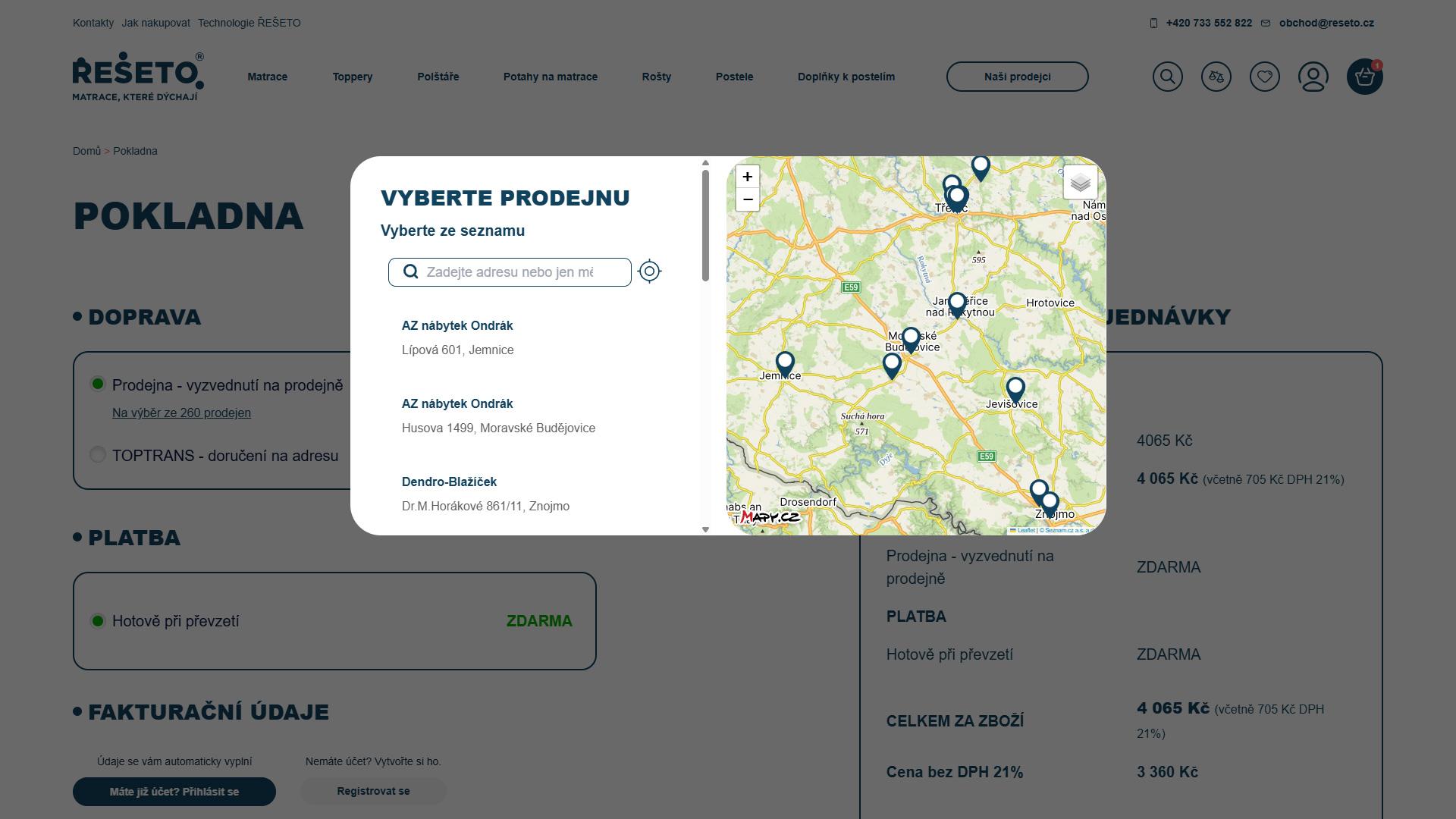Select map pin on Moravské Budějovice label
The height and width of the screenshot is (819, 1456).
(911, 340)
